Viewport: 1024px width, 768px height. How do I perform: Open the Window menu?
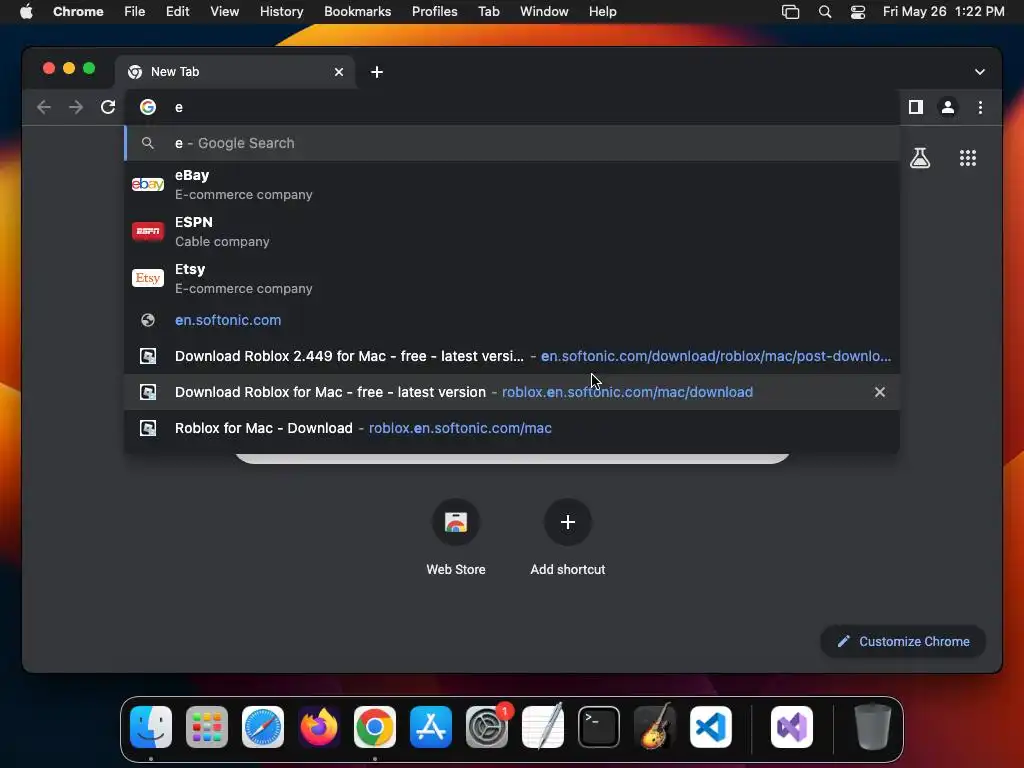tap(544, 12)
